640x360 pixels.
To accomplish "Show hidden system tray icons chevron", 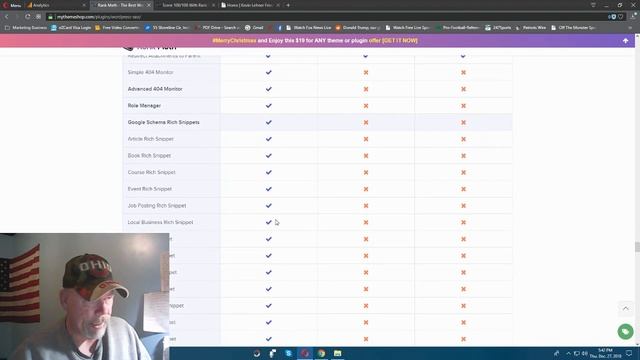I will point(568,353).
